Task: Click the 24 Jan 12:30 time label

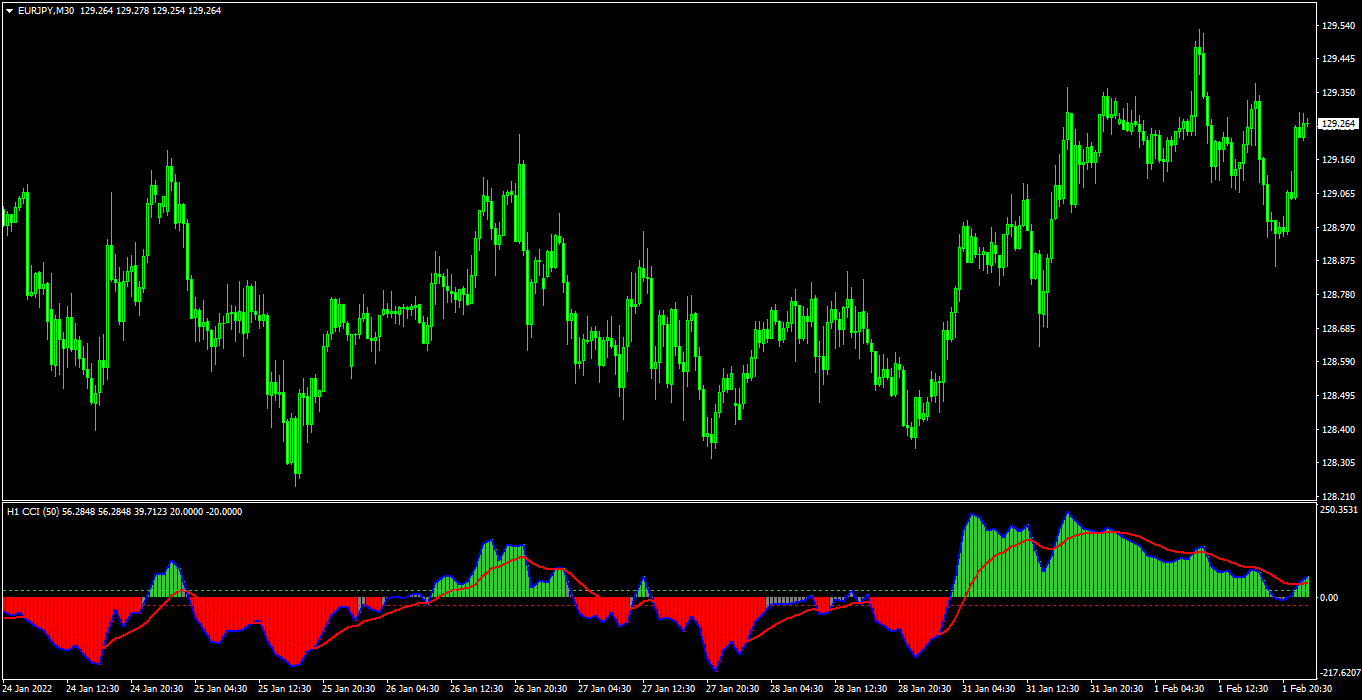Action: pyautogui.click(x=93, y=689)
